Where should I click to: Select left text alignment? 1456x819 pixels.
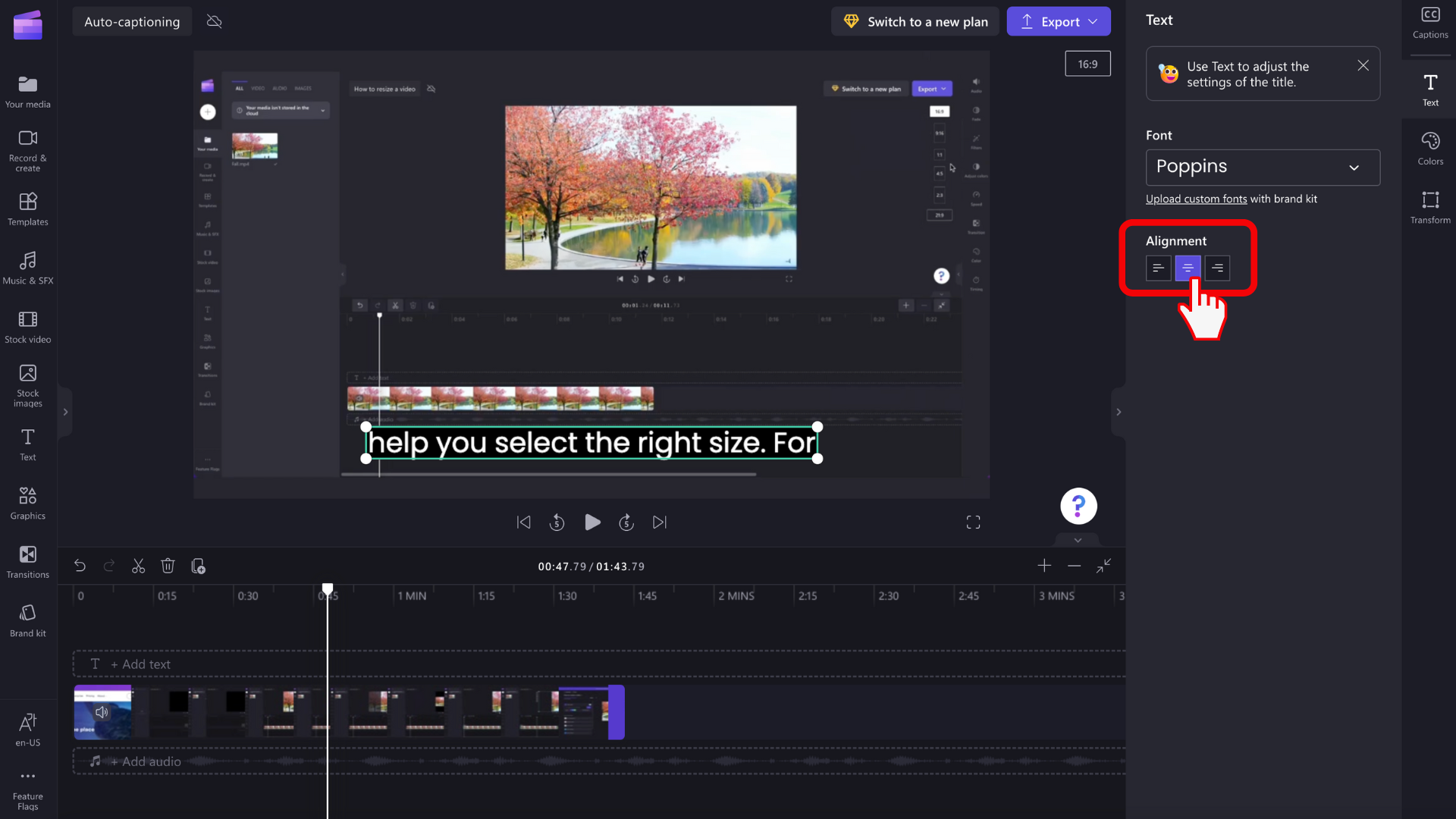[1158, 268]
